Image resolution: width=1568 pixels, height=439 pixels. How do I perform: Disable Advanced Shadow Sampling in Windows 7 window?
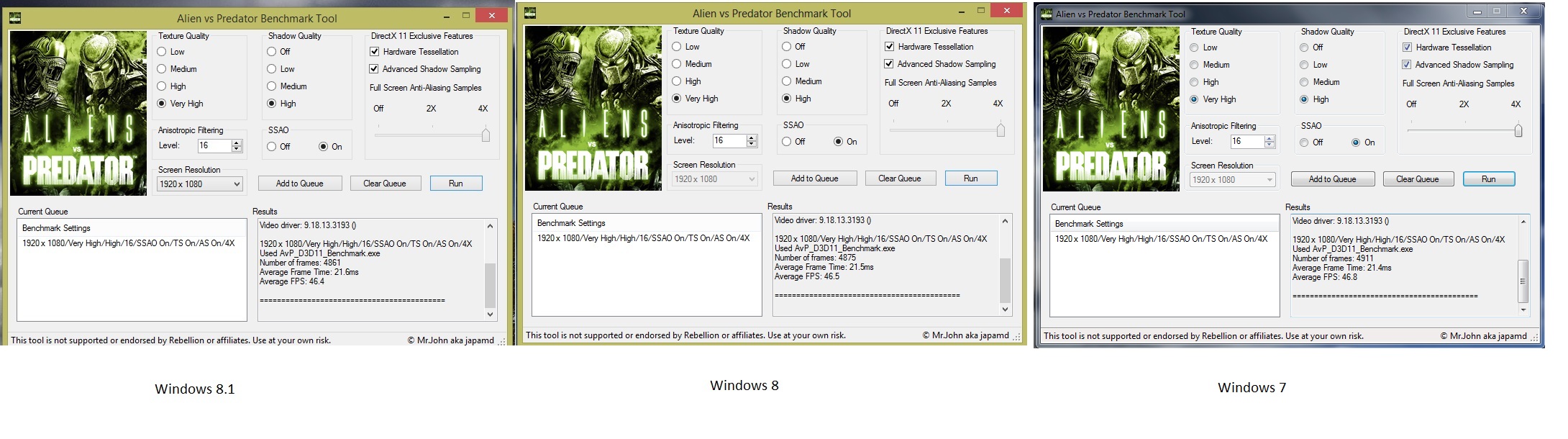[x=1407, y=65]
